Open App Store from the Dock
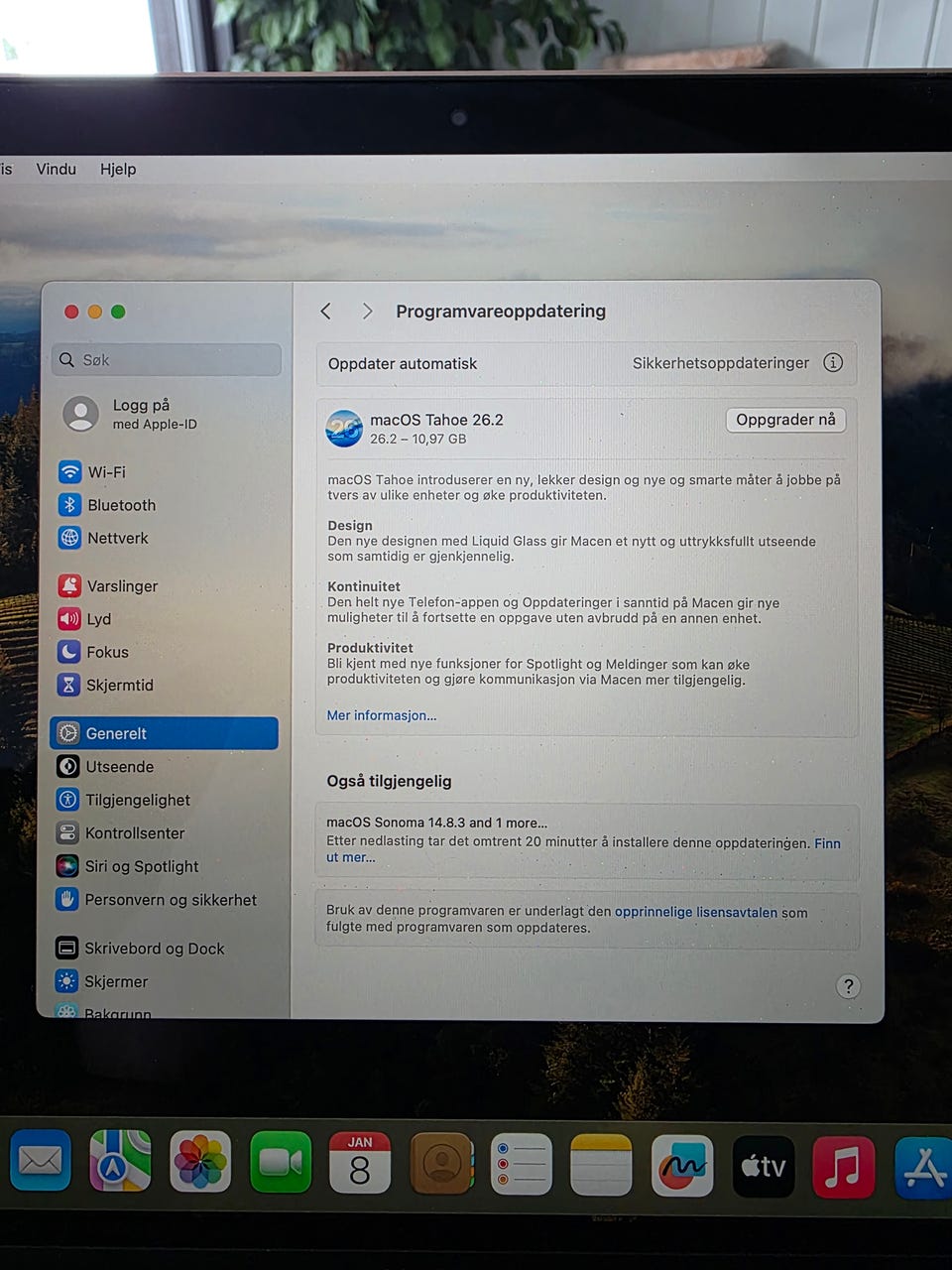Image resolution: width=952 pixels, height=1270 pixels. pyautogui.click(x=923, y=1168)
